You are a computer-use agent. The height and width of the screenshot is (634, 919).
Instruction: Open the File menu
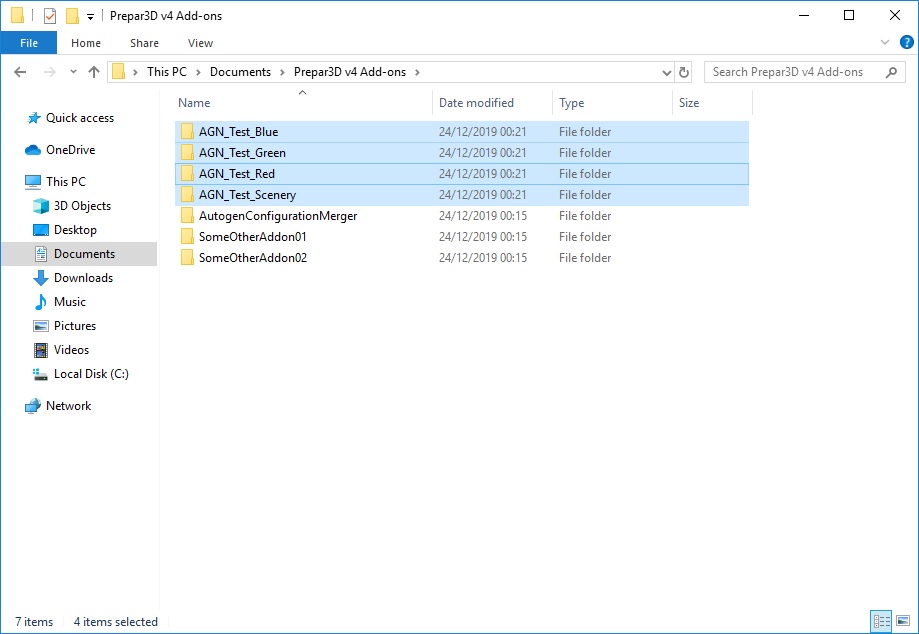point(29,43)
